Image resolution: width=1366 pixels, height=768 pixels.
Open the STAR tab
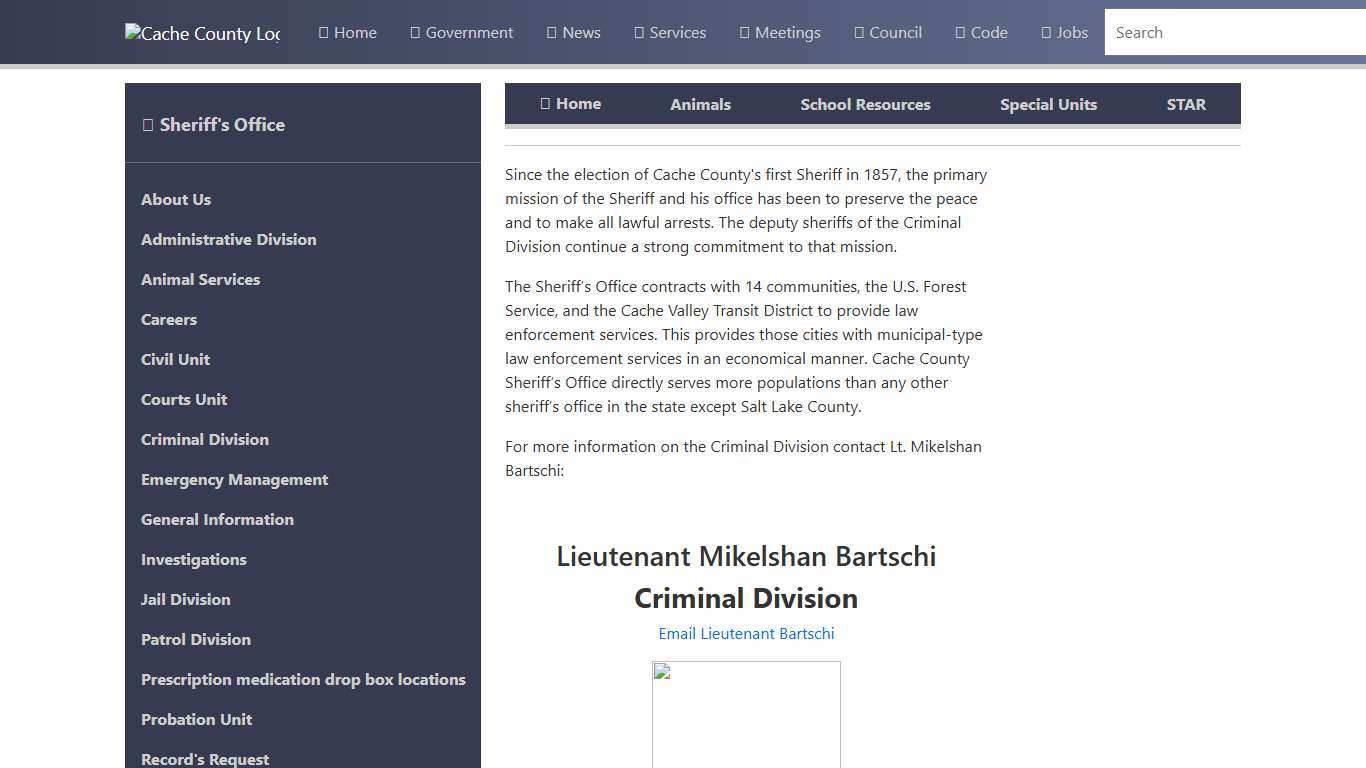1186,104
